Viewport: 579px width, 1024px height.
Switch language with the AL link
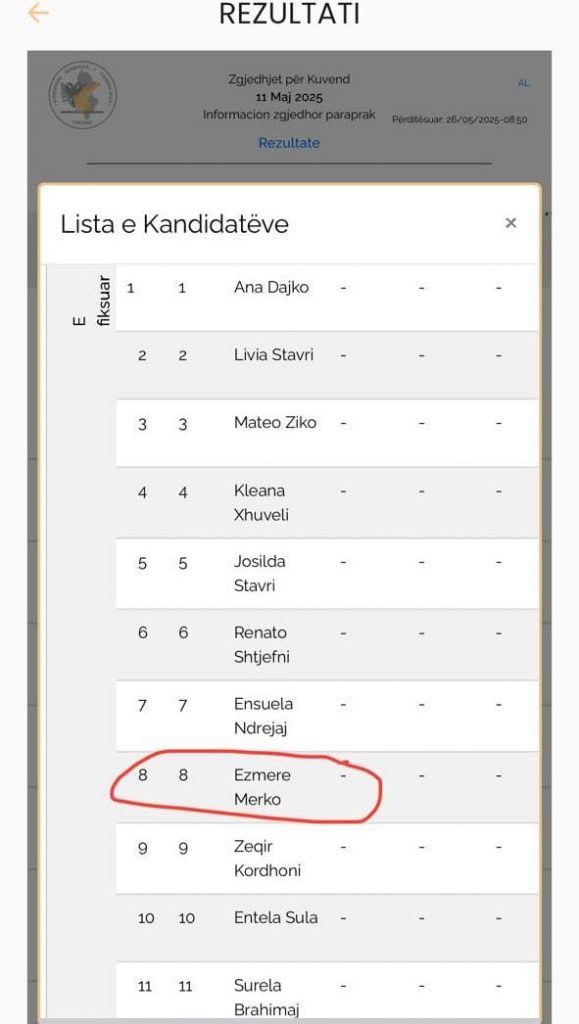[x=523, y=83]
